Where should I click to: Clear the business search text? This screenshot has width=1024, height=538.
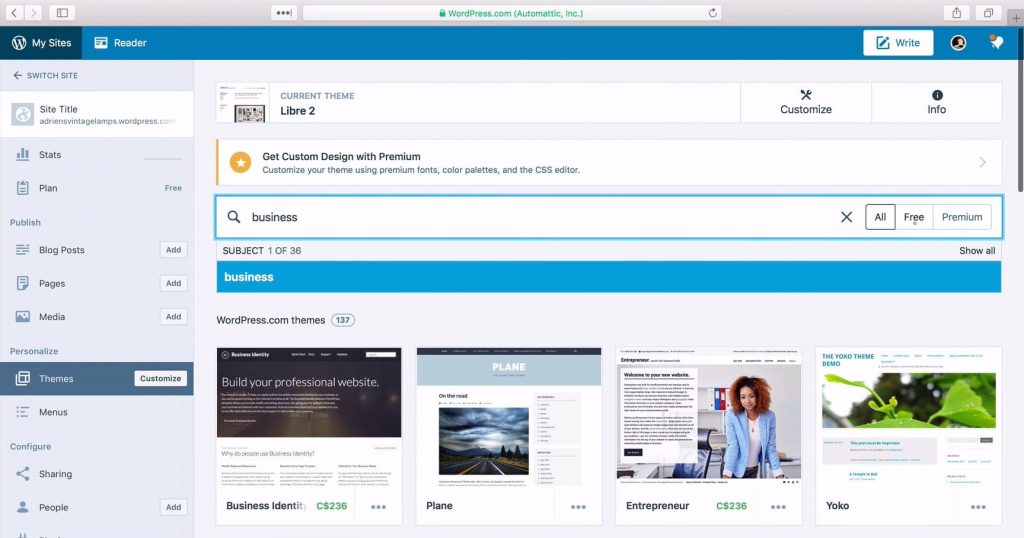click(x=846, y=217)
